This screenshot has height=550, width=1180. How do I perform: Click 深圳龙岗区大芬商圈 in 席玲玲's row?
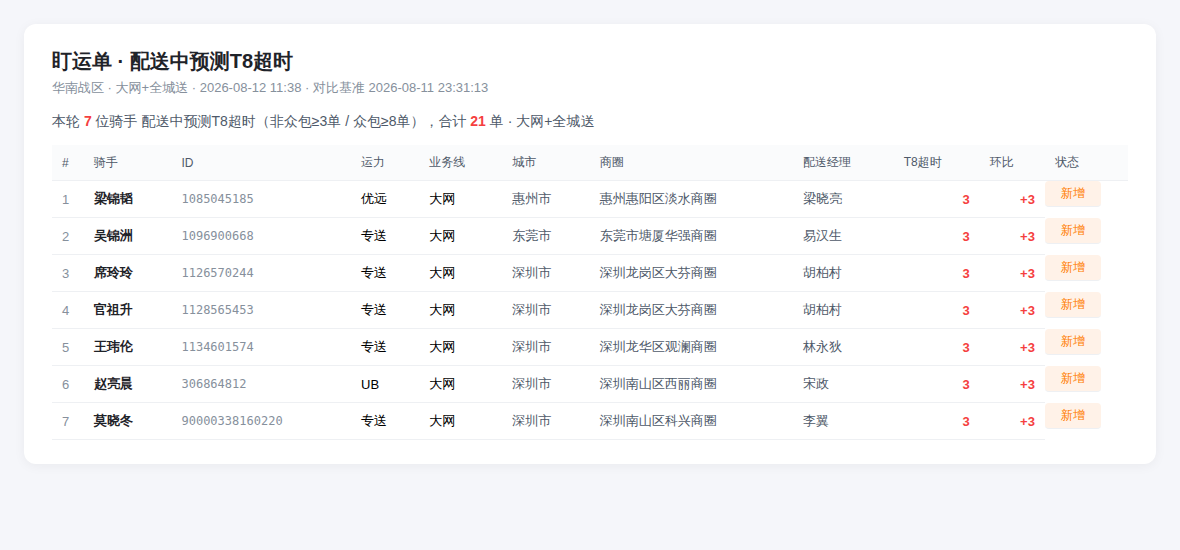click(x=658, y=272)
